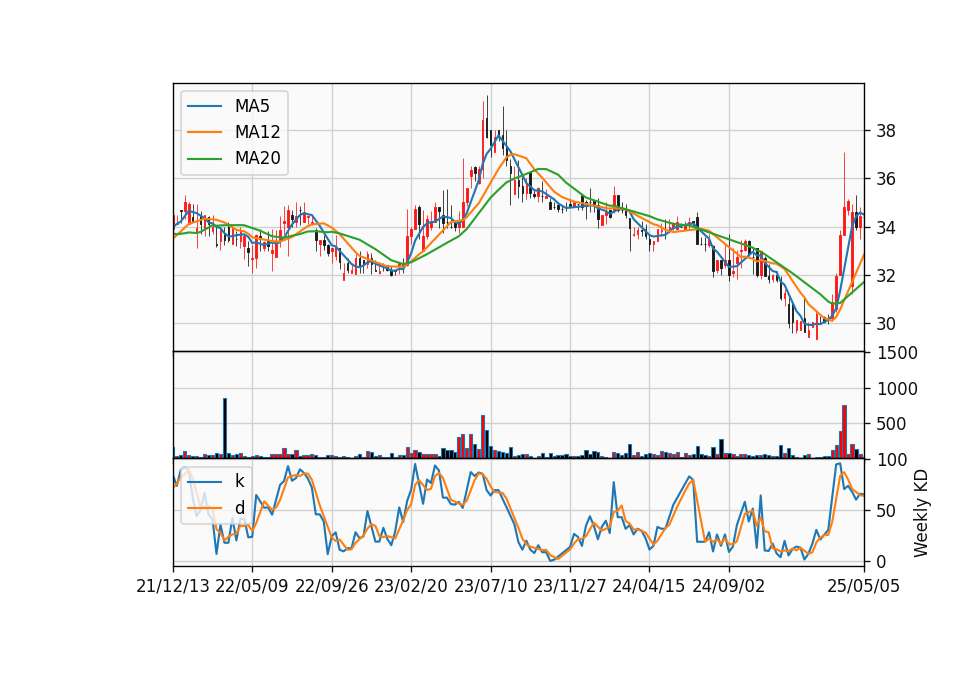Click the d legend label in KD panel
The image size is (960, 690).
click(x=239, y=508)
